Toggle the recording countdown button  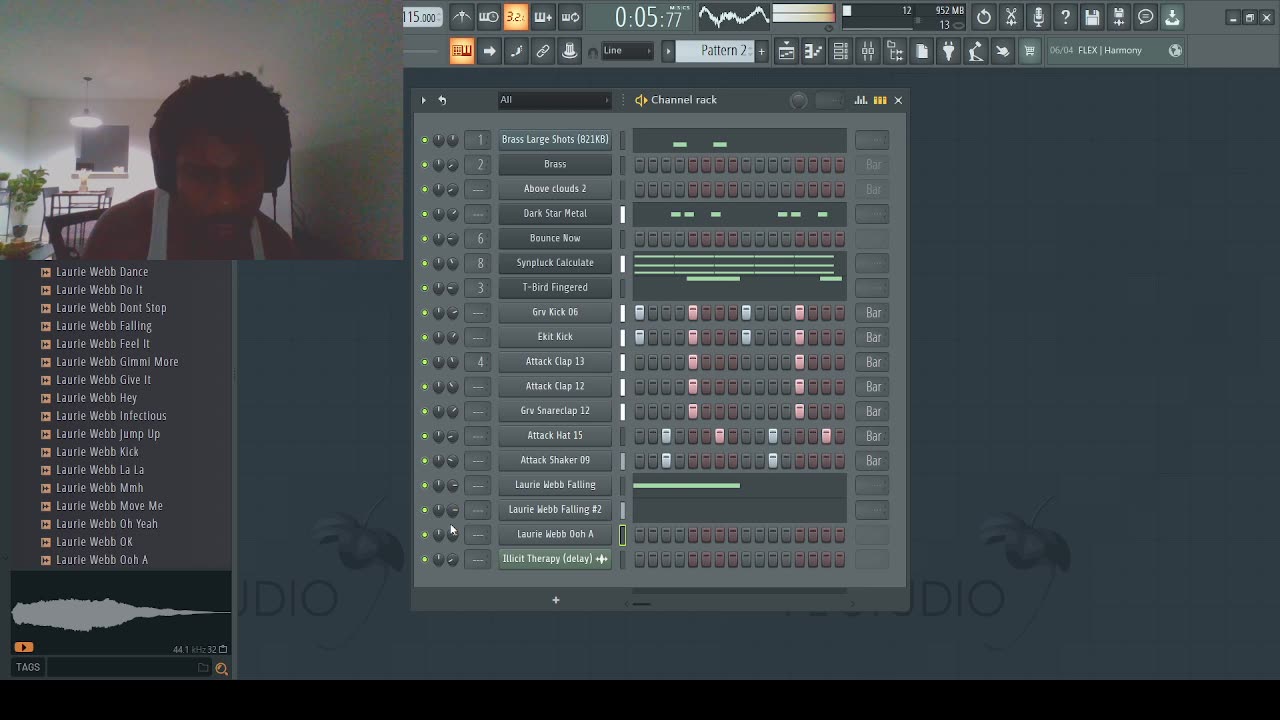pyautogui.click(x=516, y=16)
